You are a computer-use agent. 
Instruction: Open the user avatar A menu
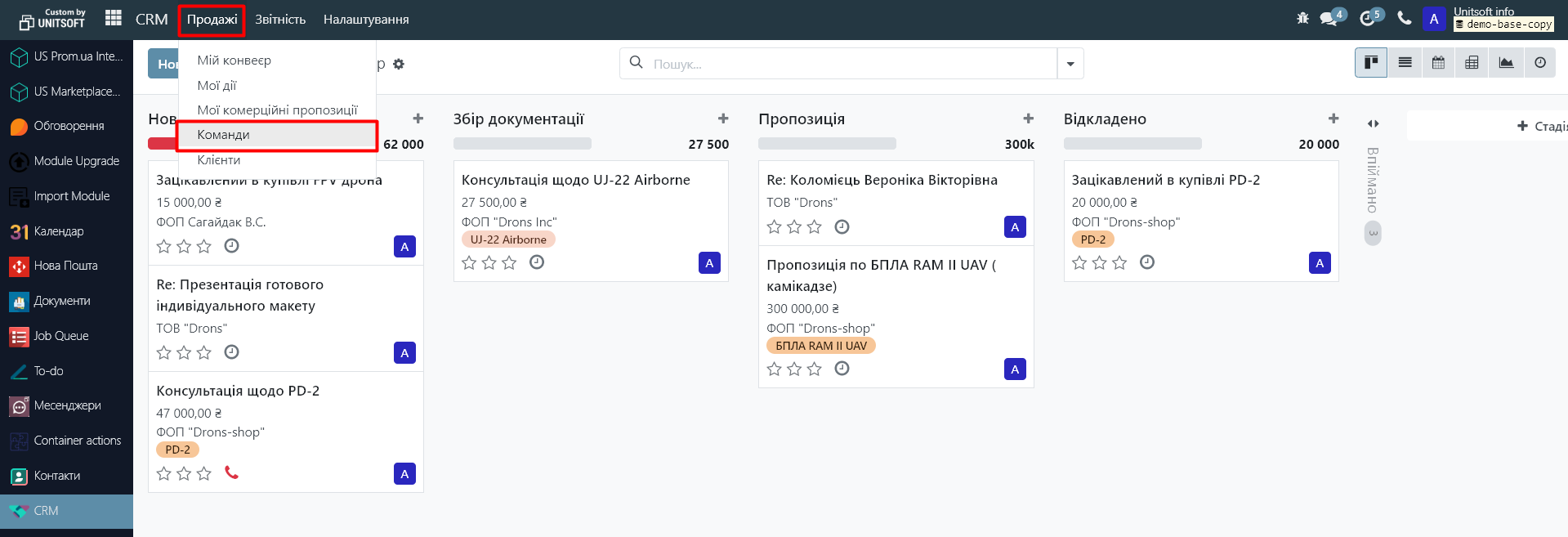click(1434, 19)
